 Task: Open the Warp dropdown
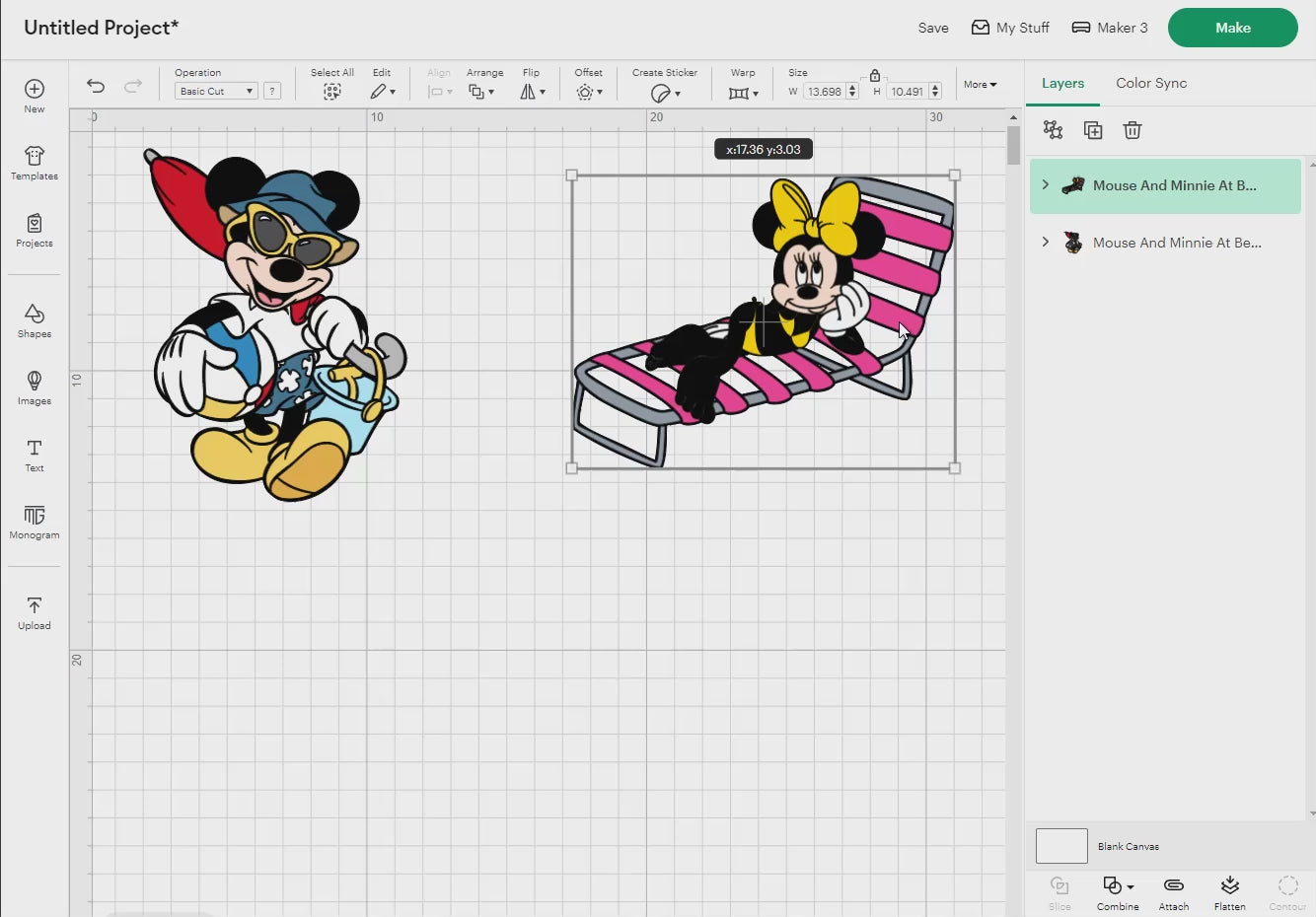[744, 93]
